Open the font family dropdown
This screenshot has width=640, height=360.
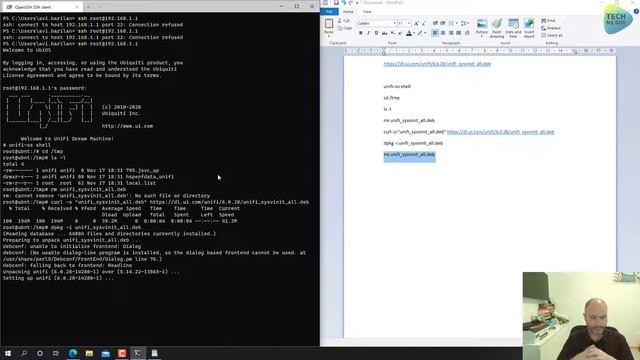click(x=395, y=23)
